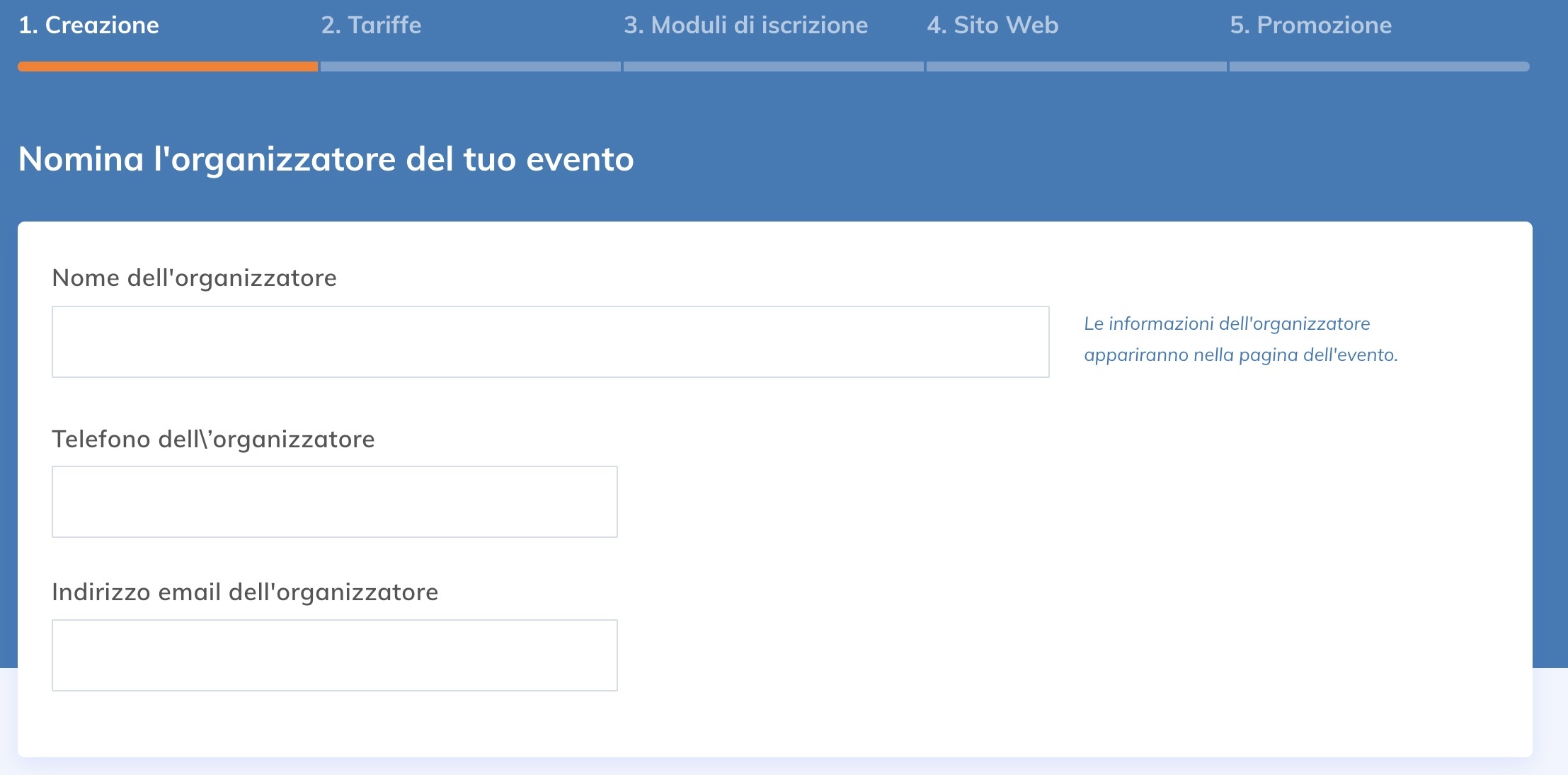This screenshot has width=1568, height=775.
Task: Click the Telefono dell'organizzatore label
Action: tap(213, 439)
